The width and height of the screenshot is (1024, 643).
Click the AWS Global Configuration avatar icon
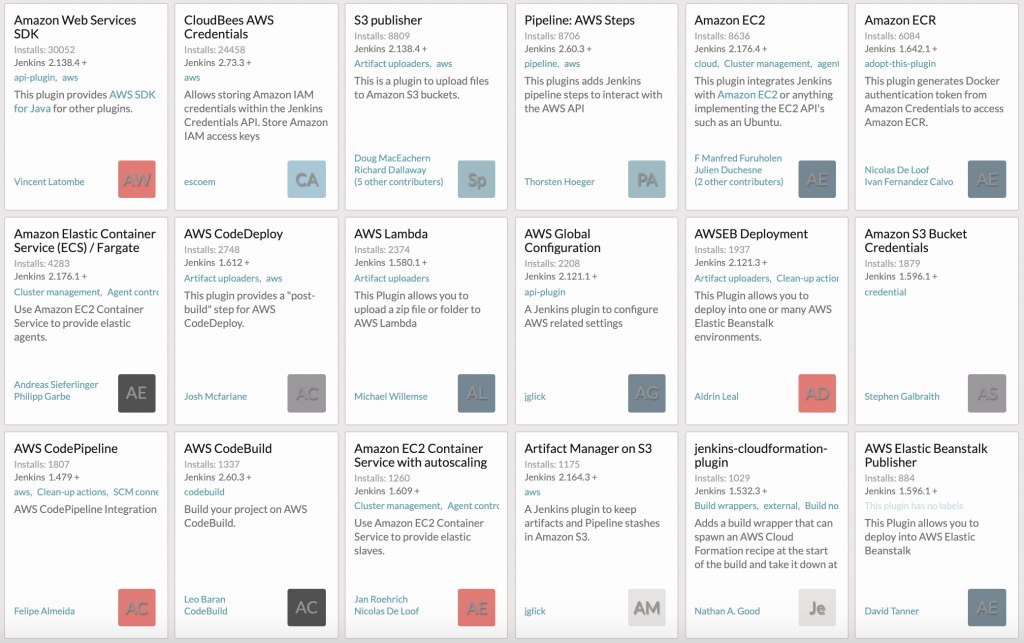point(646,393)
